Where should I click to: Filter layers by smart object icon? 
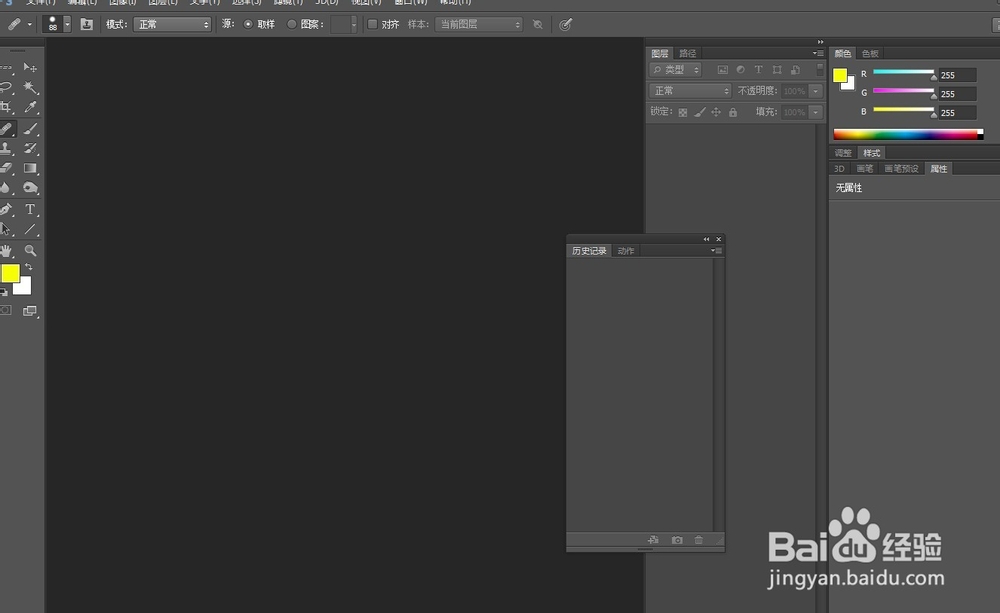[x=795, y=70]
